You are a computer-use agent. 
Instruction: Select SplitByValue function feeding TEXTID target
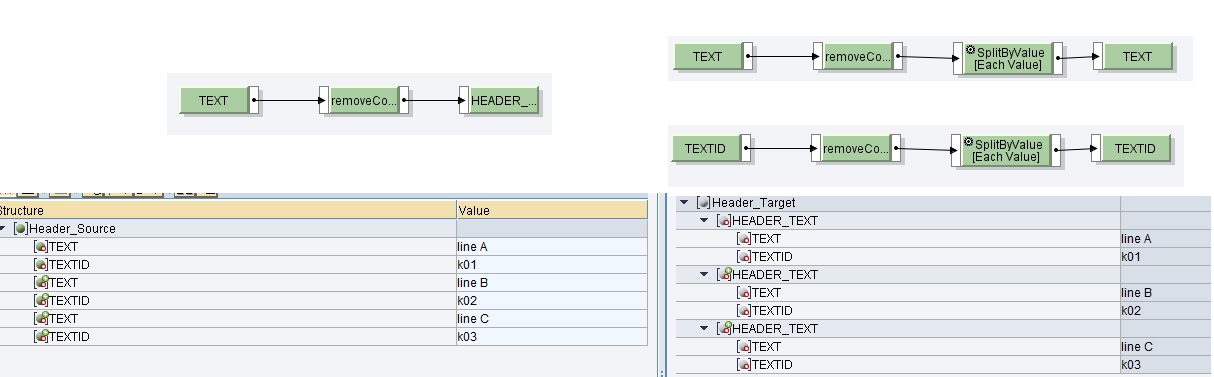(x=1005, y=150)
